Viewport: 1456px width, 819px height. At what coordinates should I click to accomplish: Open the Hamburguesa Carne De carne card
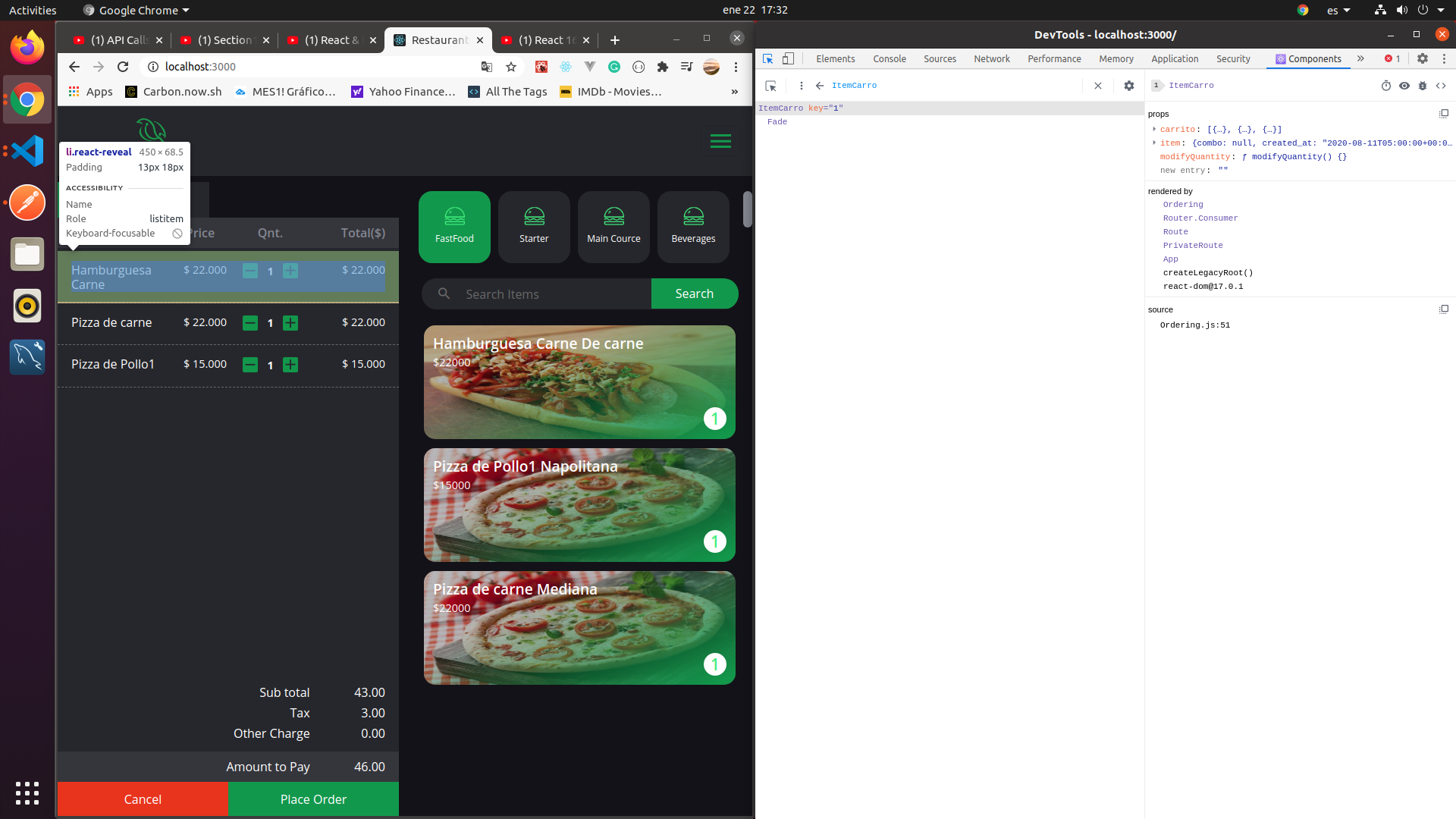pos(579,382)
